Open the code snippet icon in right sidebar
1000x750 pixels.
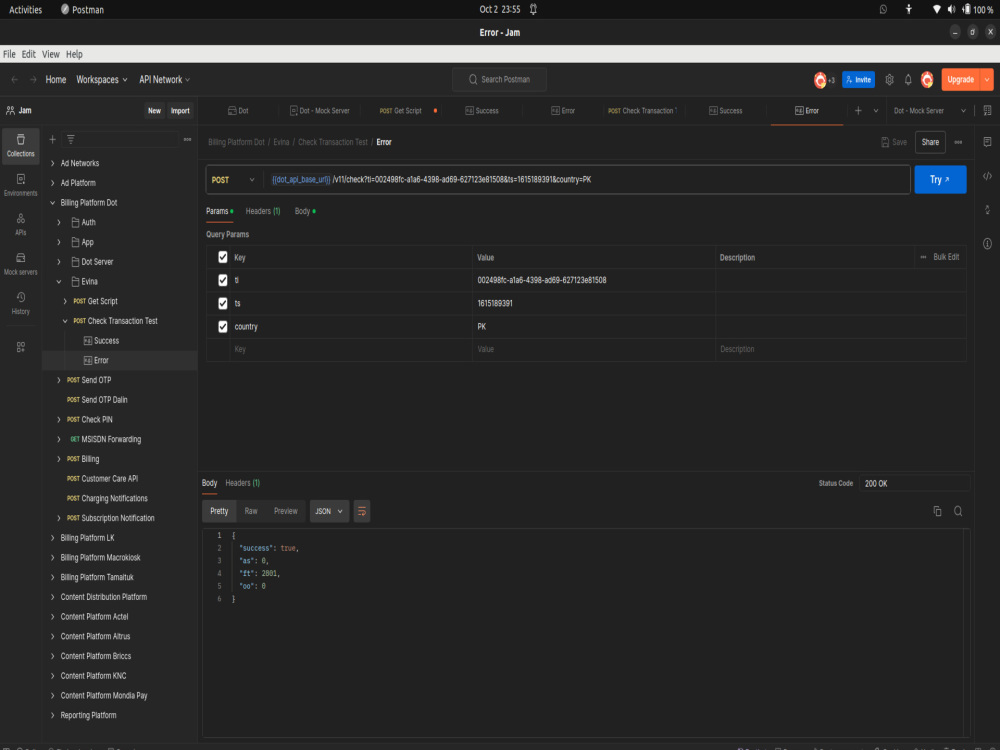987,176
